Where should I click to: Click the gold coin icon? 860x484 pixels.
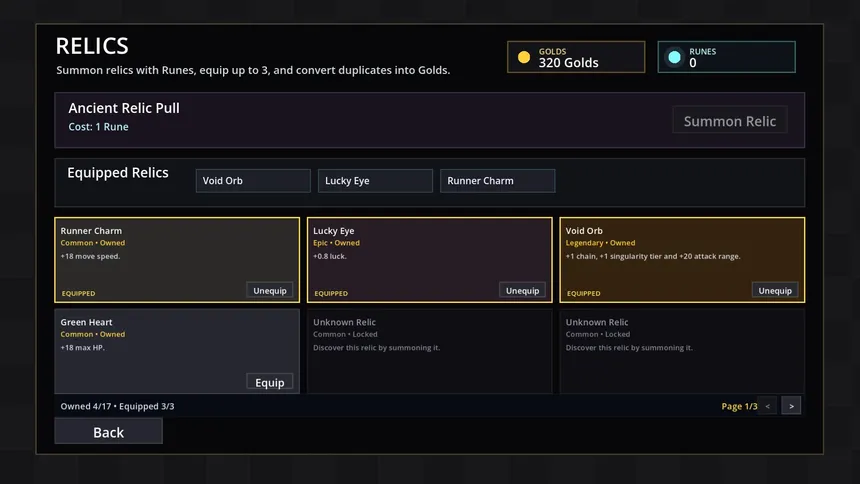(x=524, y=57)
